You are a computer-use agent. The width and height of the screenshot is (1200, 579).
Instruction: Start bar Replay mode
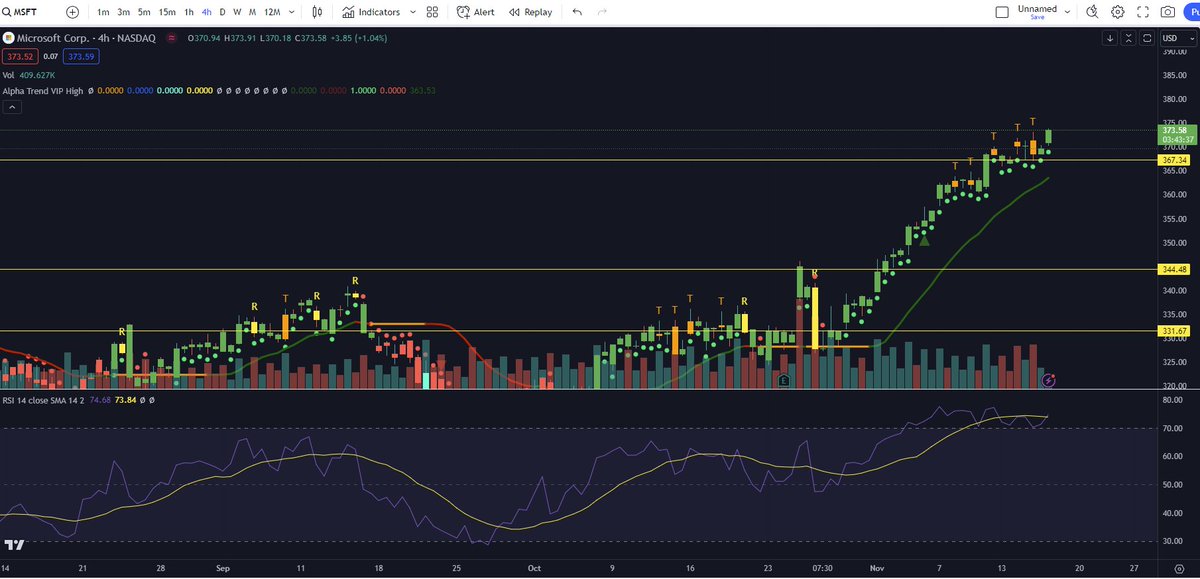529,12
